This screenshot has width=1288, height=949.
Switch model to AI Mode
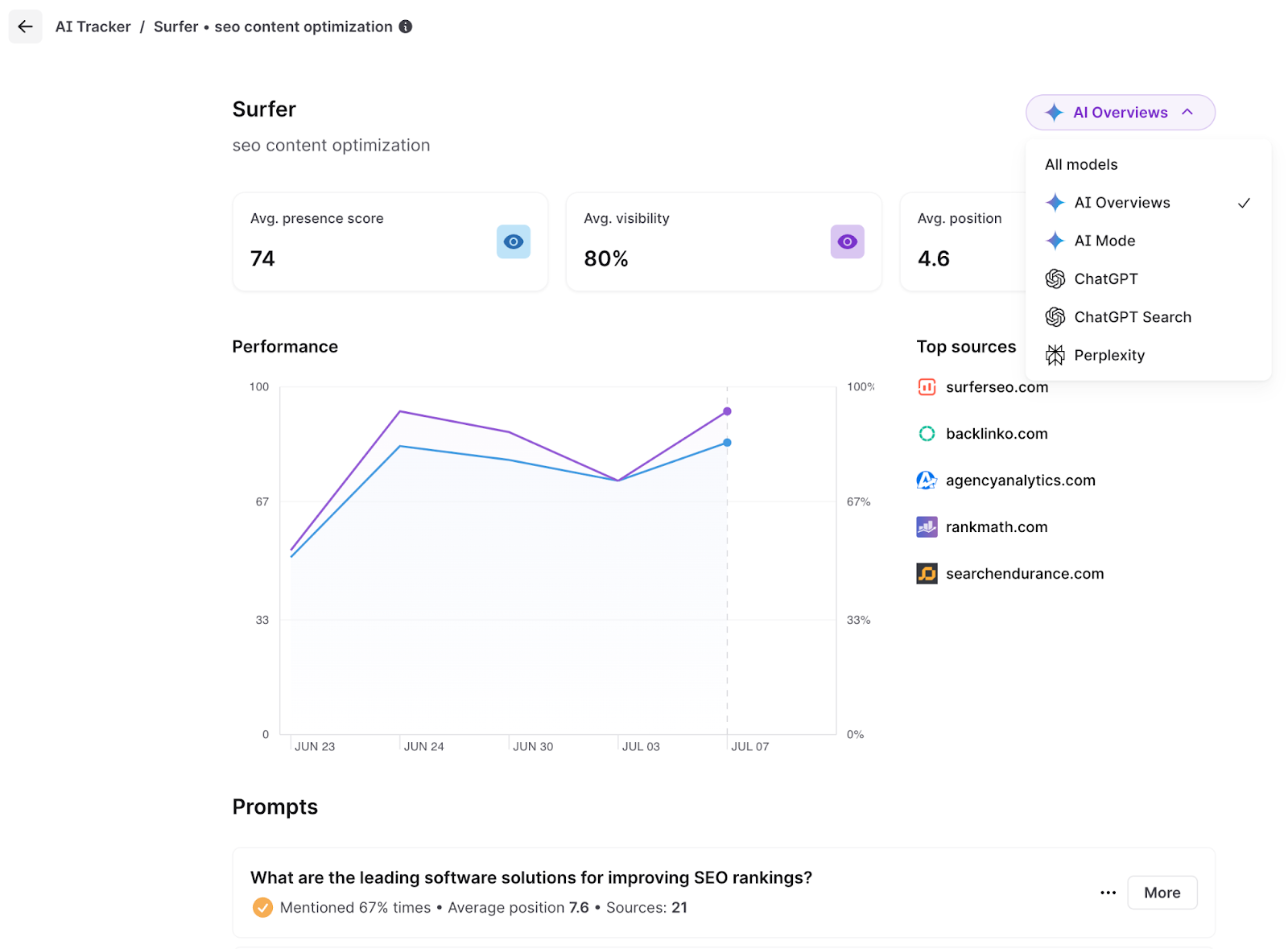[1148, 241]
